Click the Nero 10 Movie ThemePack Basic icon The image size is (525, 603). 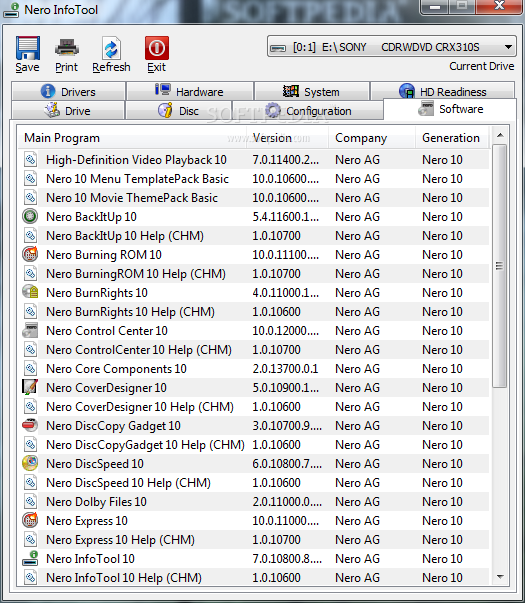coord(30,198)
